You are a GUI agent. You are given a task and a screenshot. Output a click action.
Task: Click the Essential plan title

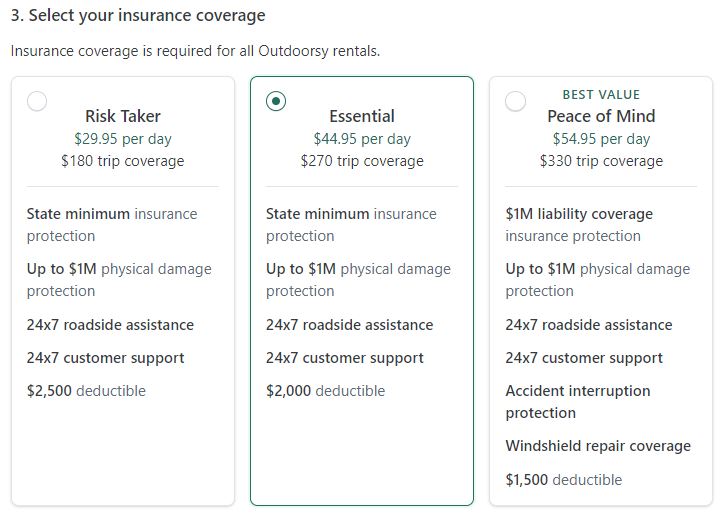tap(362, 116)
